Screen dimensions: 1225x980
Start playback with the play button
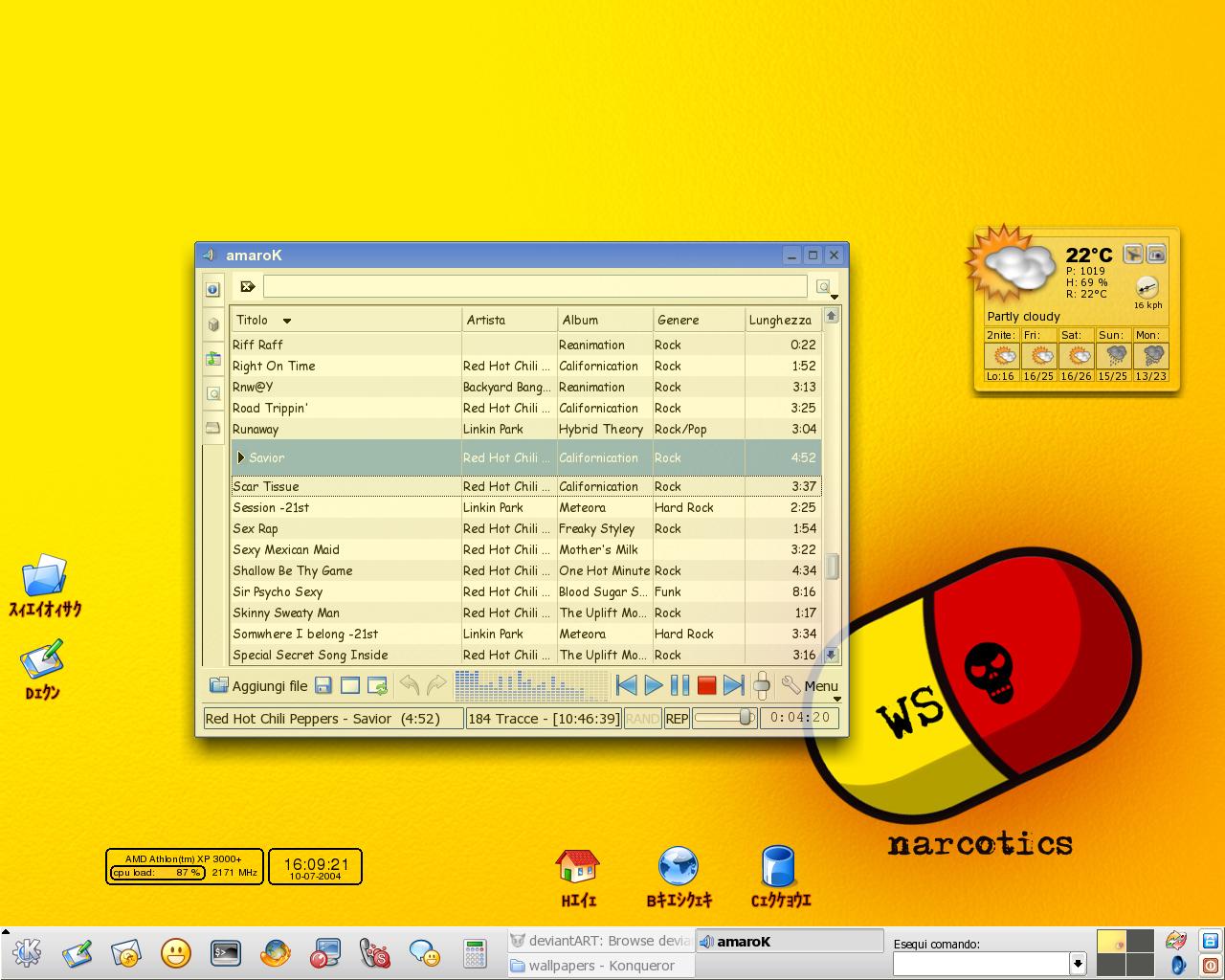tap(654, 685)
